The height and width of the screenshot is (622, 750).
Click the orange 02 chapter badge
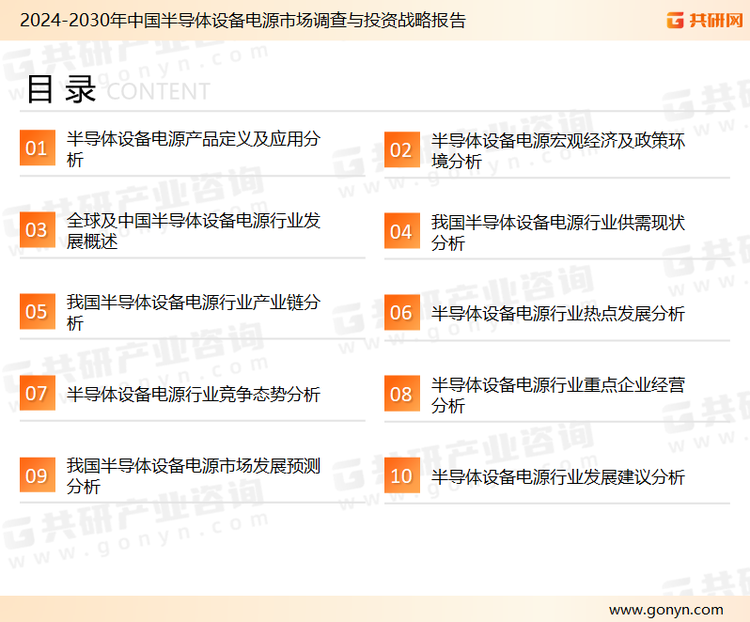pyautogui.click(x=402, y=150)
